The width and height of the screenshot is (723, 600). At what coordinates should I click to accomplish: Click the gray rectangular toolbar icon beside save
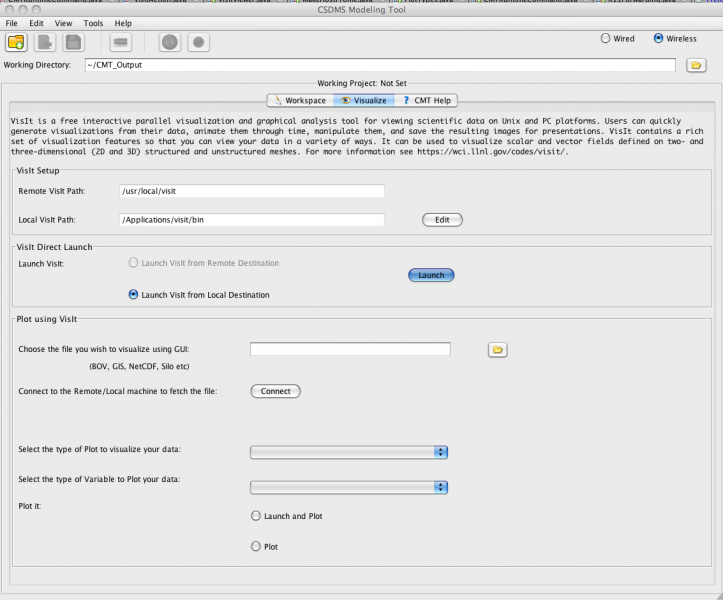[120, 42]
